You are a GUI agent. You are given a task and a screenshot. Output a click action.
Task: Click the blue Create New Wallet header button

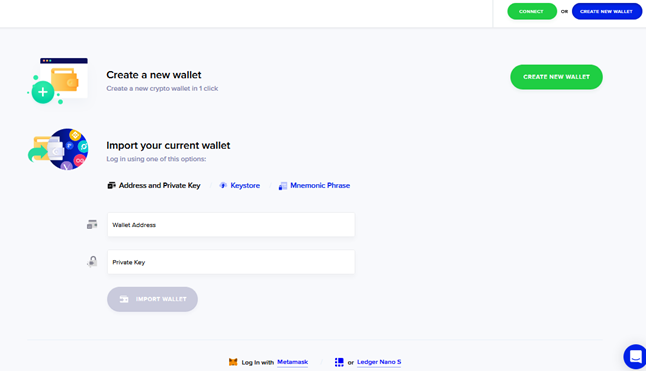[x=606, y=12]
